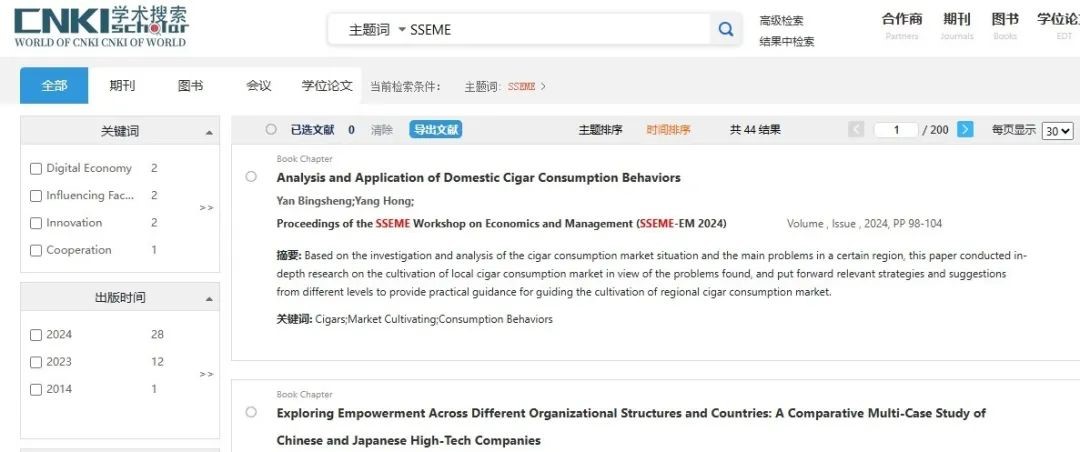Click 清除 to clear selected documents
Image resolution: width=1080 pixels, height=452 pixels.
[x=382, y=130]
